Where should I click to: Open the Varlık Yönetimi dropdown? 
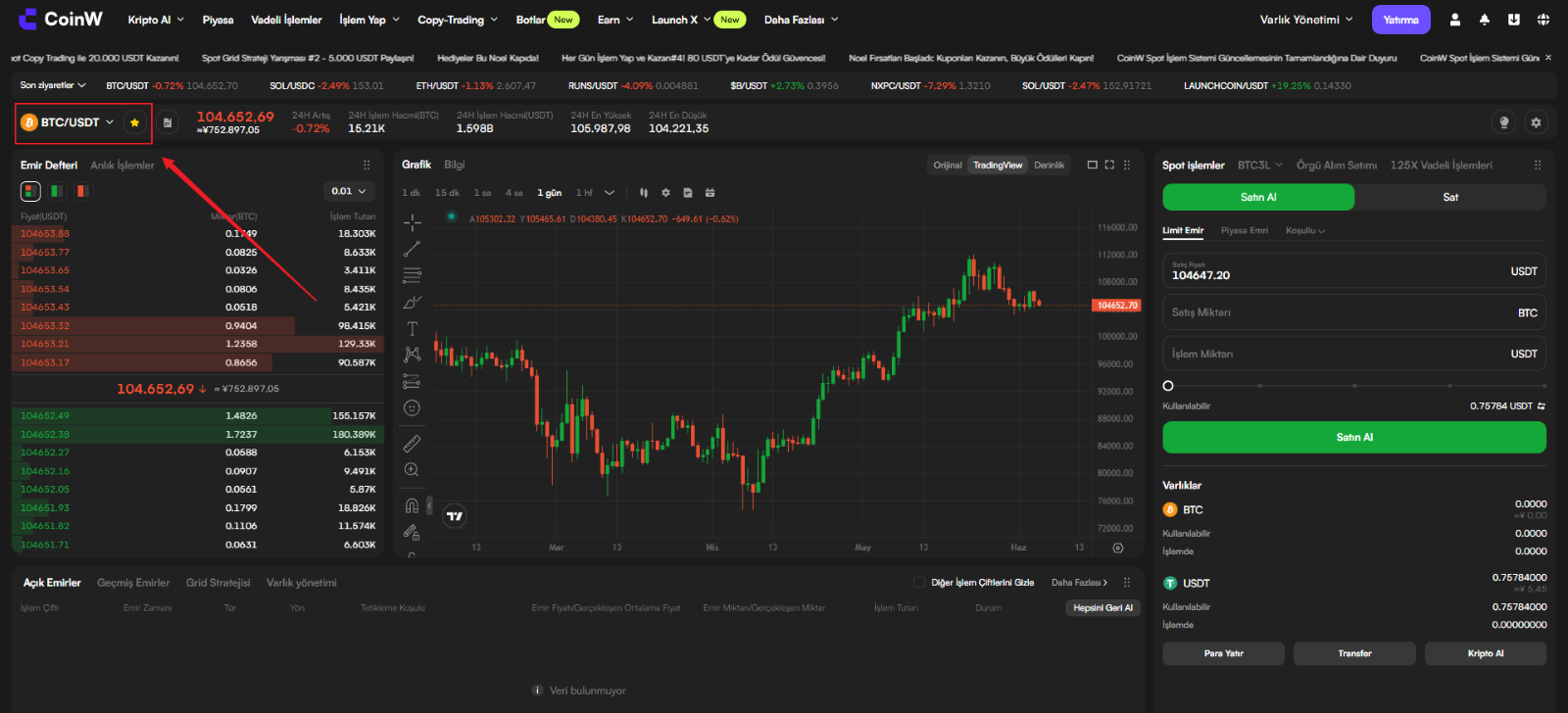[1306, 20]
